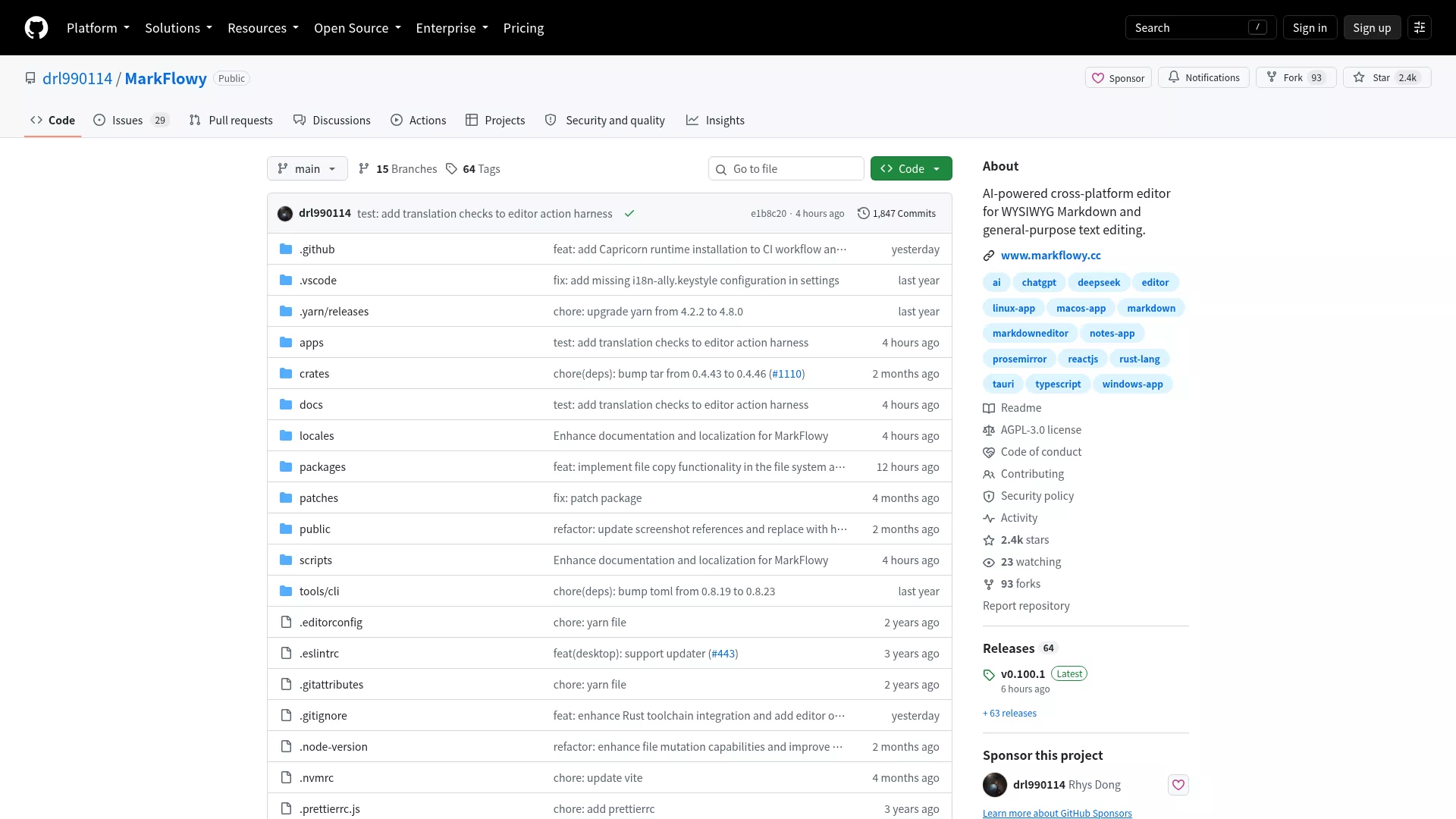Select the tauri topic tag

tap(1003, 384)
